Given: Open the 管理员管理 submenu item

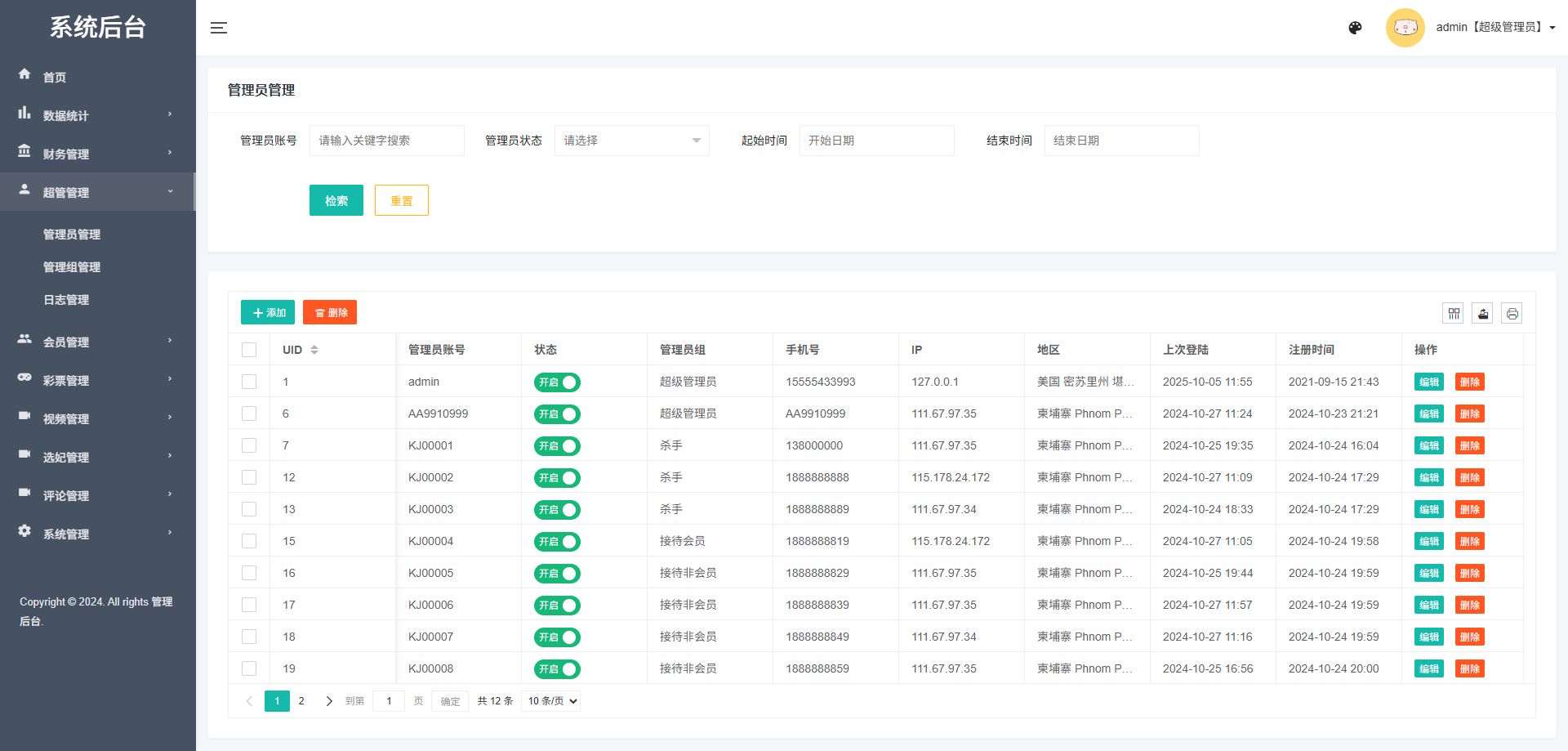Looking at the screenshot, I should 72,235.
